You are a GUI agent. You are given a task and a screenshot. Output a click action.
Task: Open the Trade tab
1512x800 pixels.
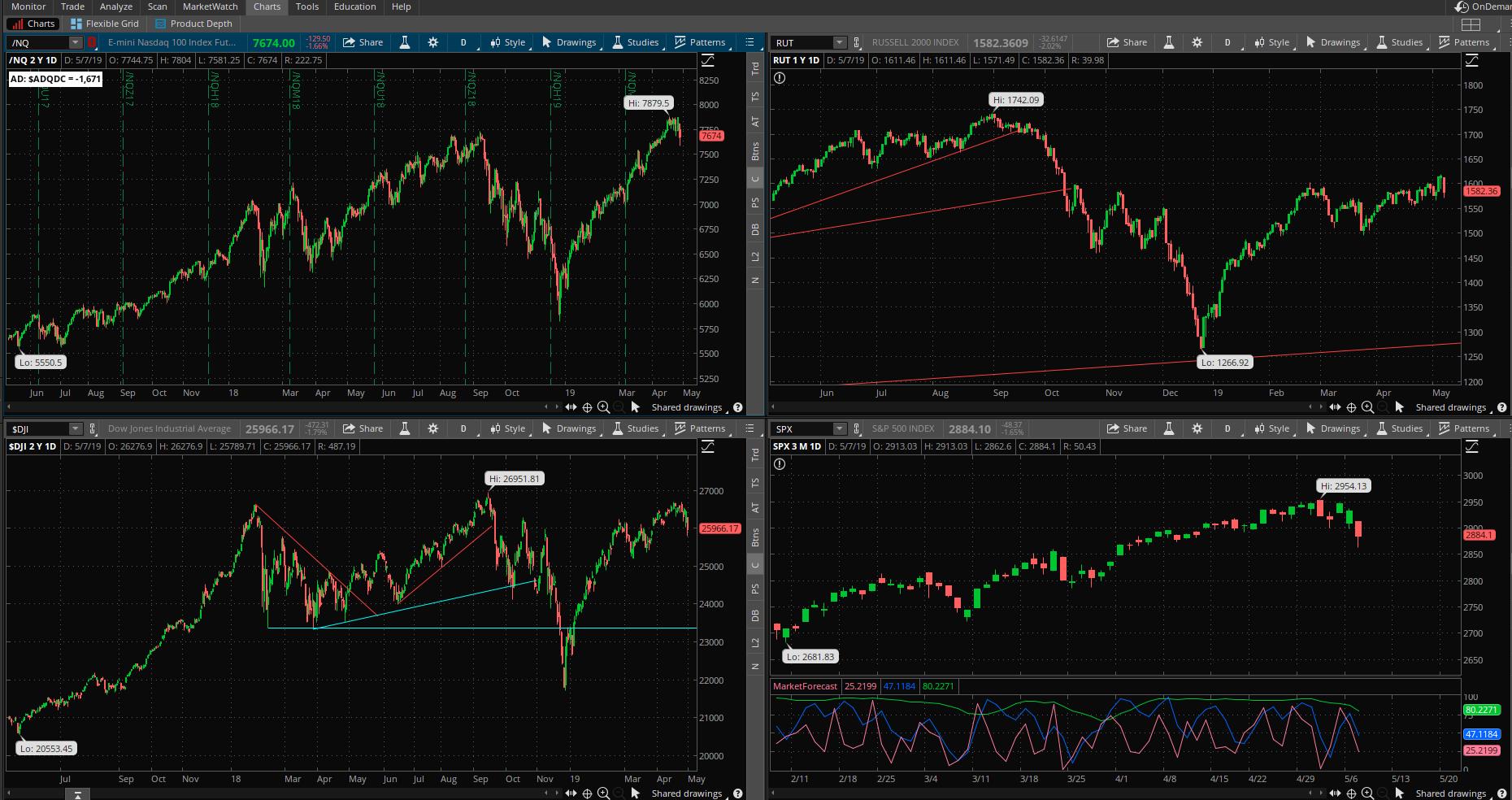click(72, 7)
